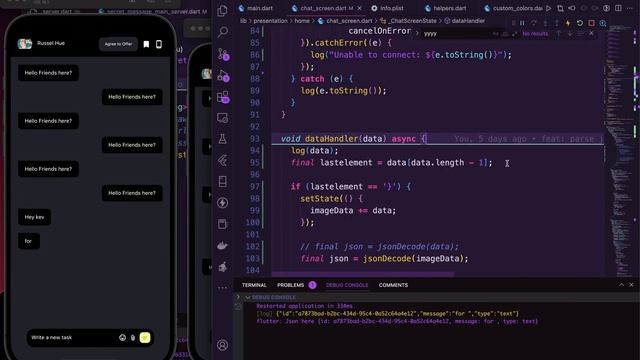Pause the debug session
This screenshot has height=360, width=640.
coord(522,23)
